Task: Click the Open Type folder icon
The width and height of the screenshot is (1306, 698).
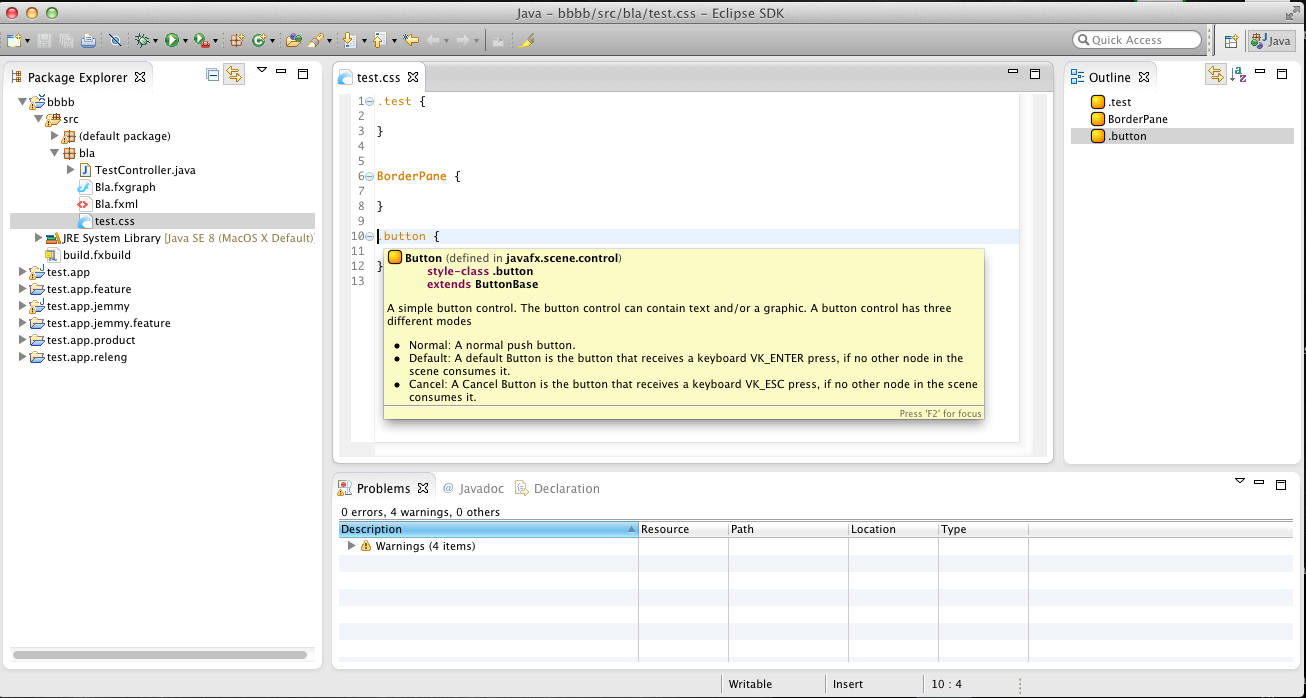Action: (293, 40)
